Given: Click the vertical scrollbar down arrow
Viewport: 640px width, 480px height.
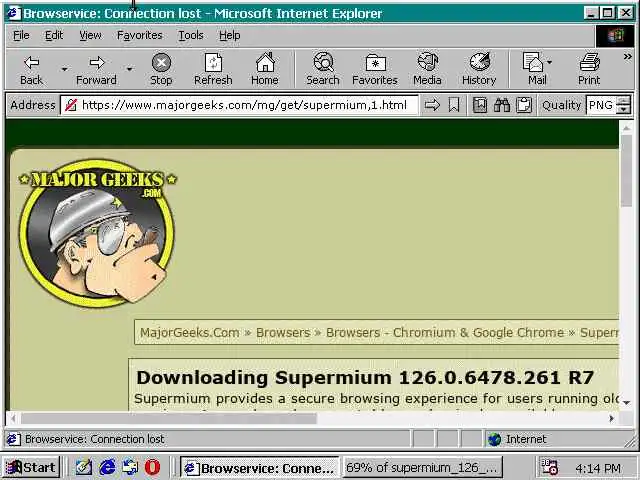Looking at the screenshot, I should [x=626, y=403].
